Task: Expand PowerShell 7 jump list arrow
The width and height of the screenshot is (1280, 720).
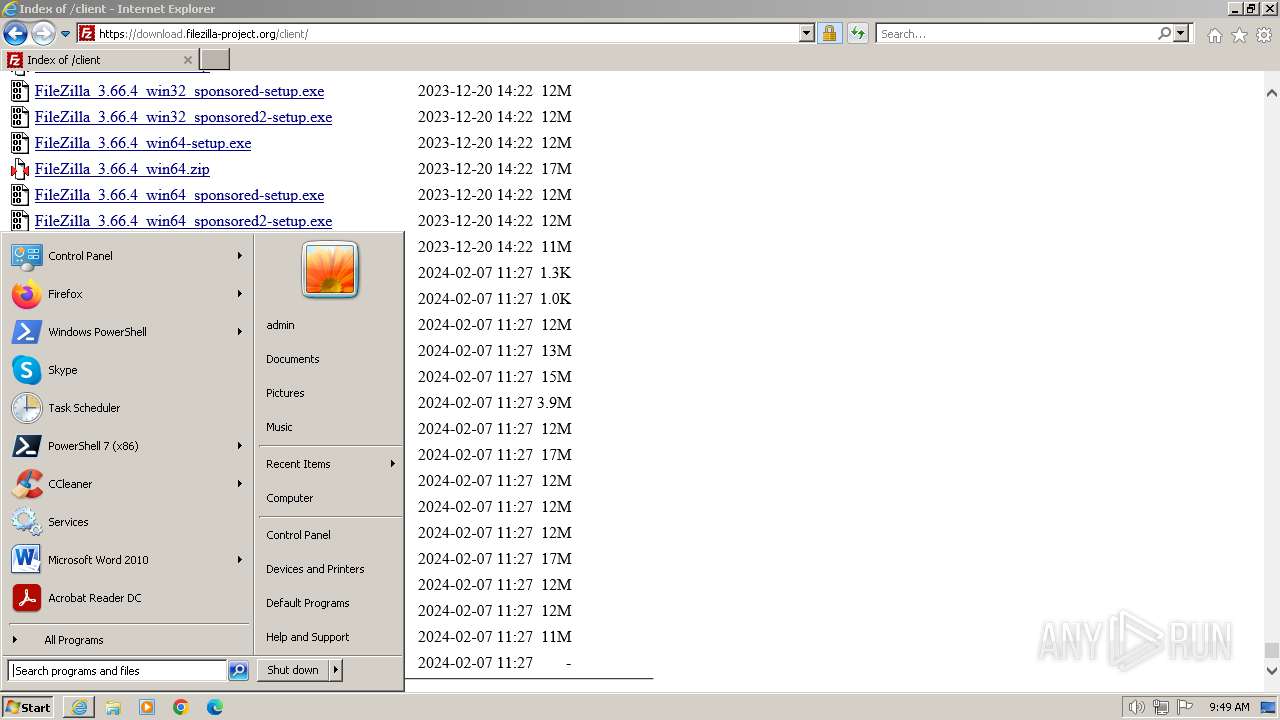Action: [240, 446]
